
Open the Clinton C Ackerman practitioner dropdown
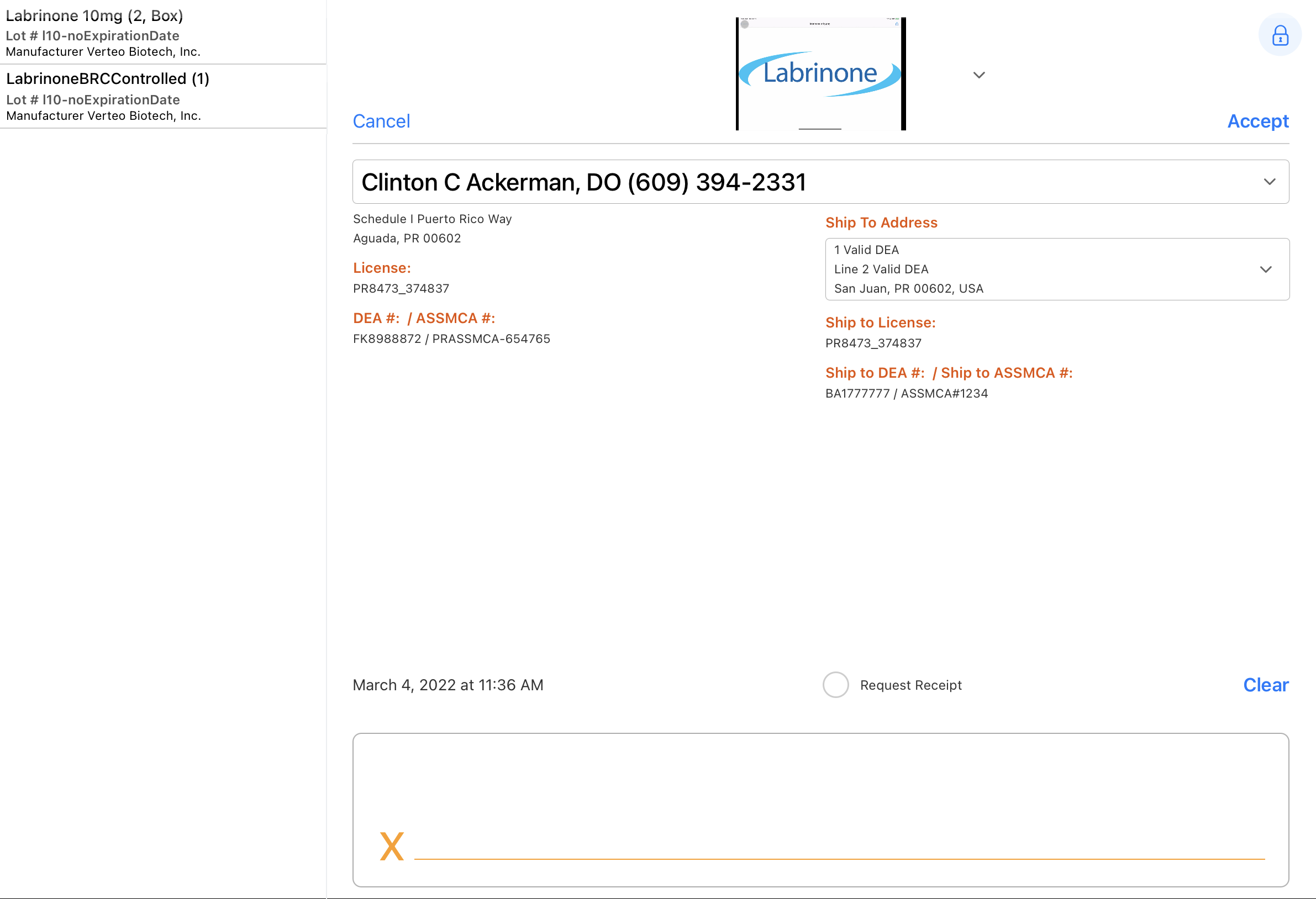tap(820, 182)
